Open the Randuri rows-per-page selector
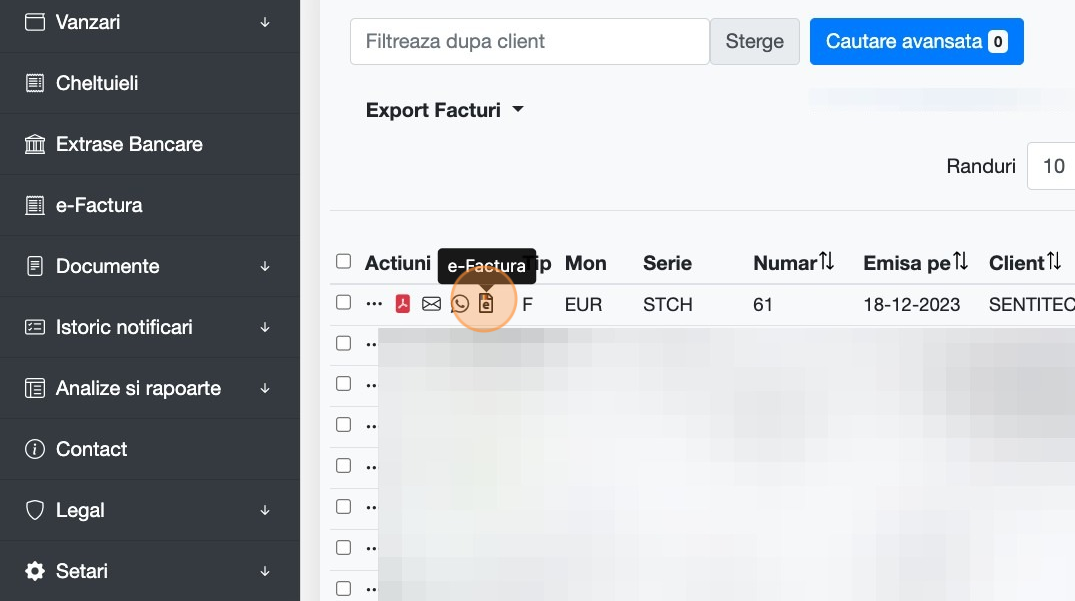Viewport: 1075px width, 601px height. point(1052,166)
